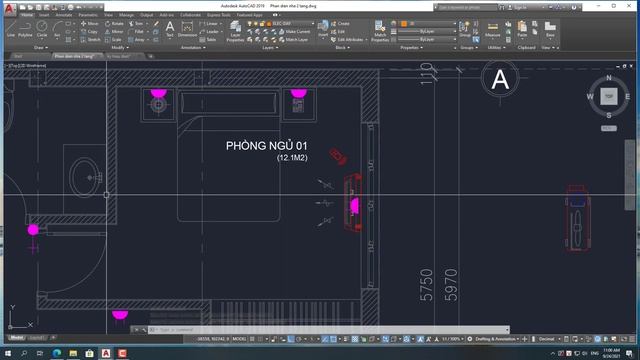
Task: Switch to the Model layout tab
Action: (x=17, y=338)
